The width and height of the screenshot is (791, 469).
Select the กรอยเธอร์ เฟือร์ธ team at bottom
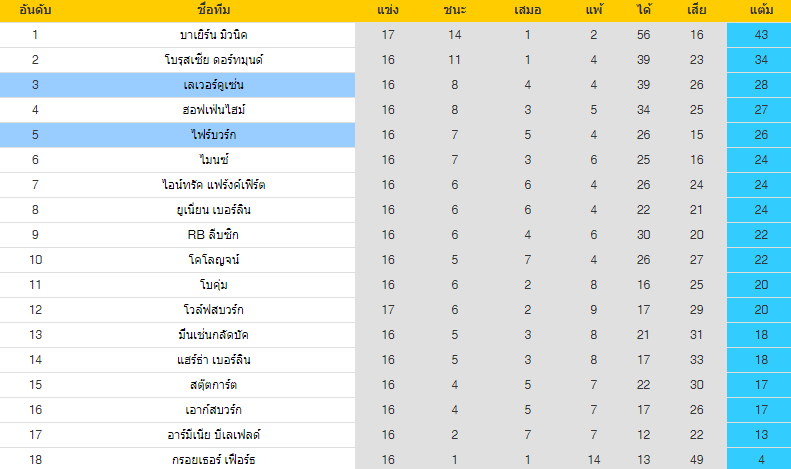(213, 460)
